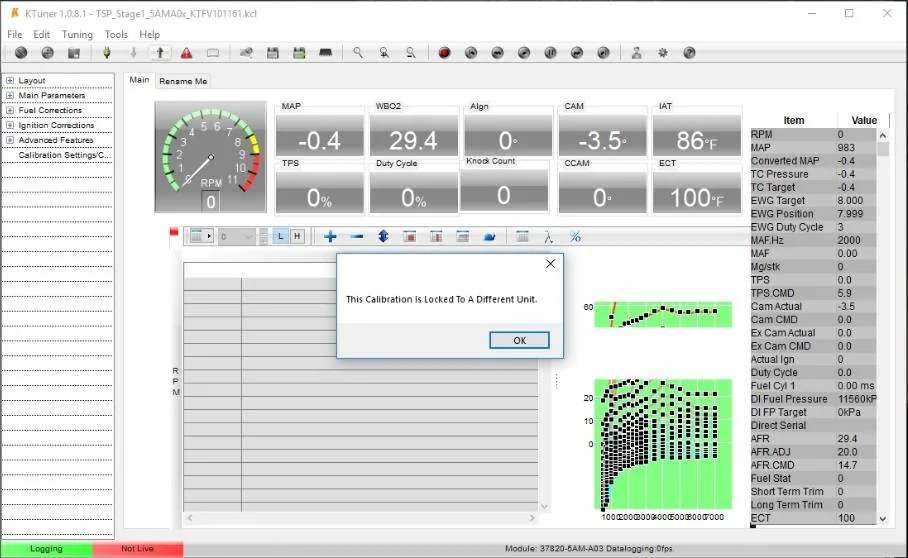Click the up-arrow Upload to ECU icon
908x558 pixels.
click(160, 53)
